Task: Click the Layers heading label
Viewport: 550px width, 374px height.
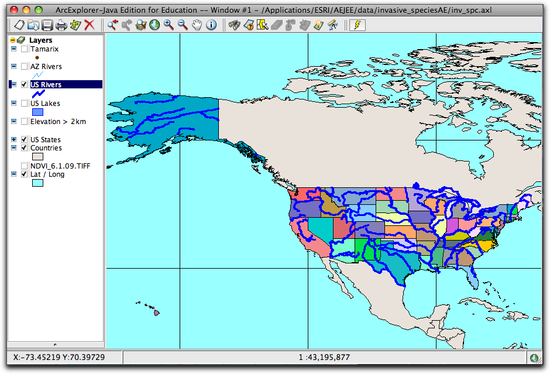Action: pos(40,40)
